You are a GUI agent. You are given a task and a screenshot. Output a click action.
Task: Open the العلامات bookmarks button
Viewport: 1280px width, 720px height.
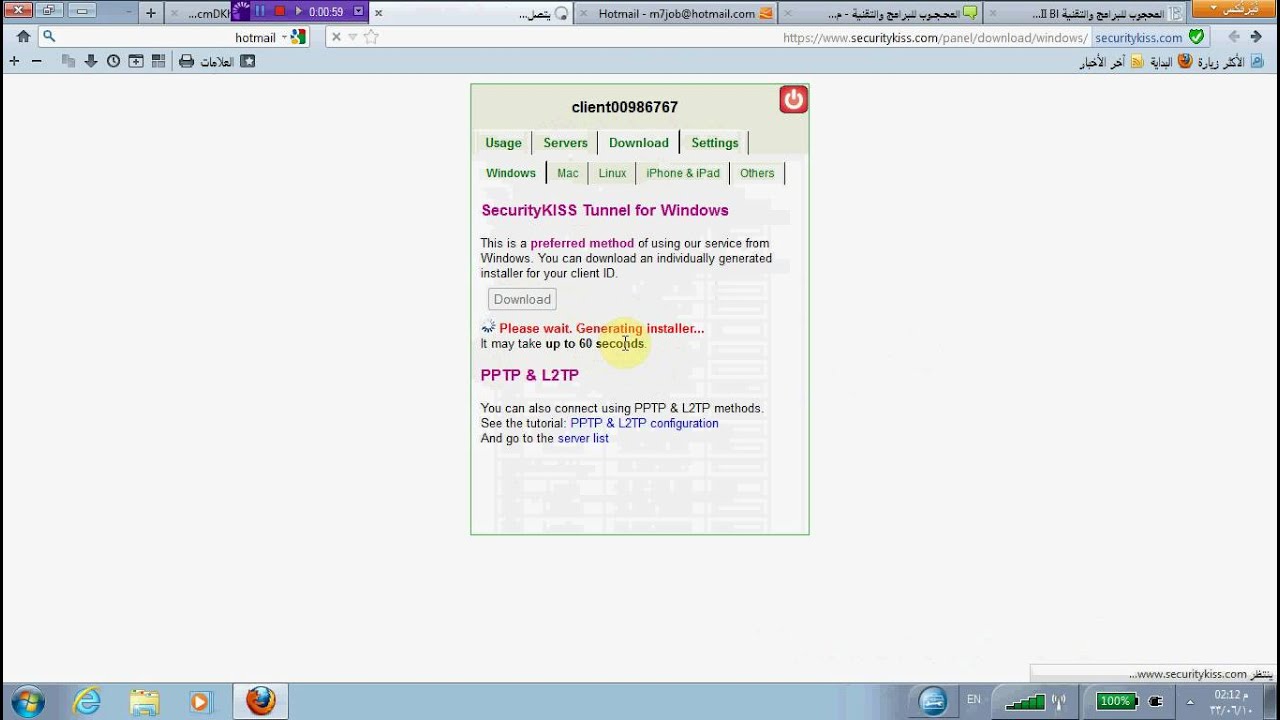217,62
